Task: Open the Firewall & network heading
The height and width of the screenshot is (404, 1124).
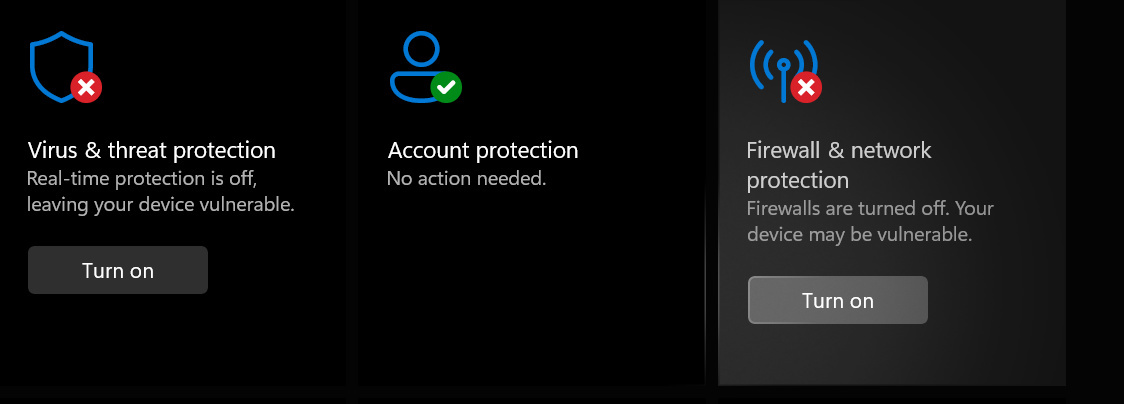Action: coord(839,151)
